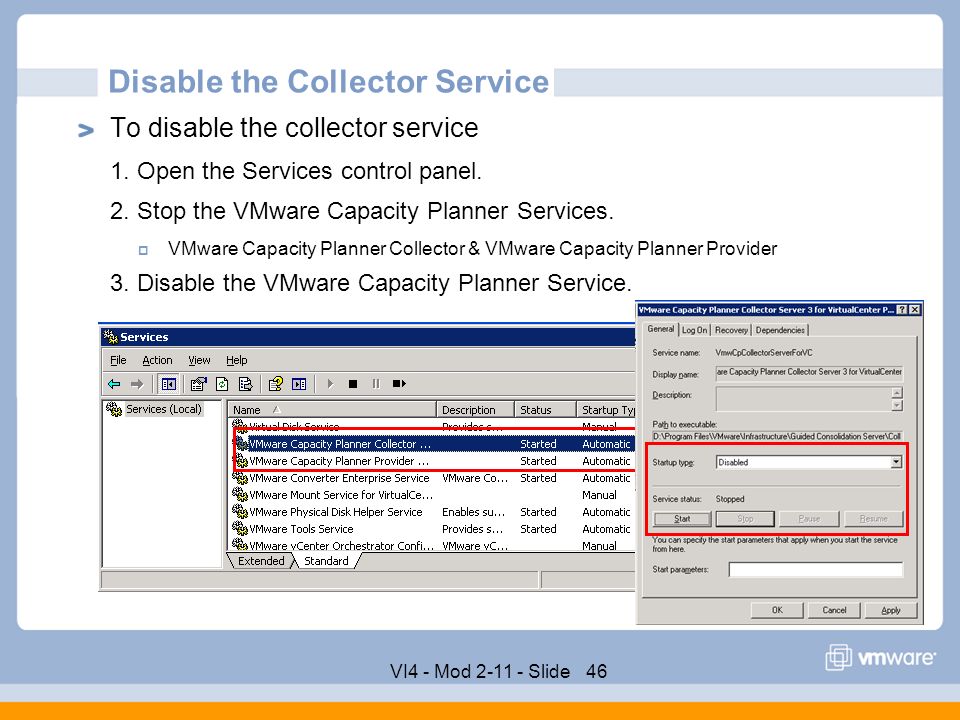Open the Help menu in Services

(236, 360)
